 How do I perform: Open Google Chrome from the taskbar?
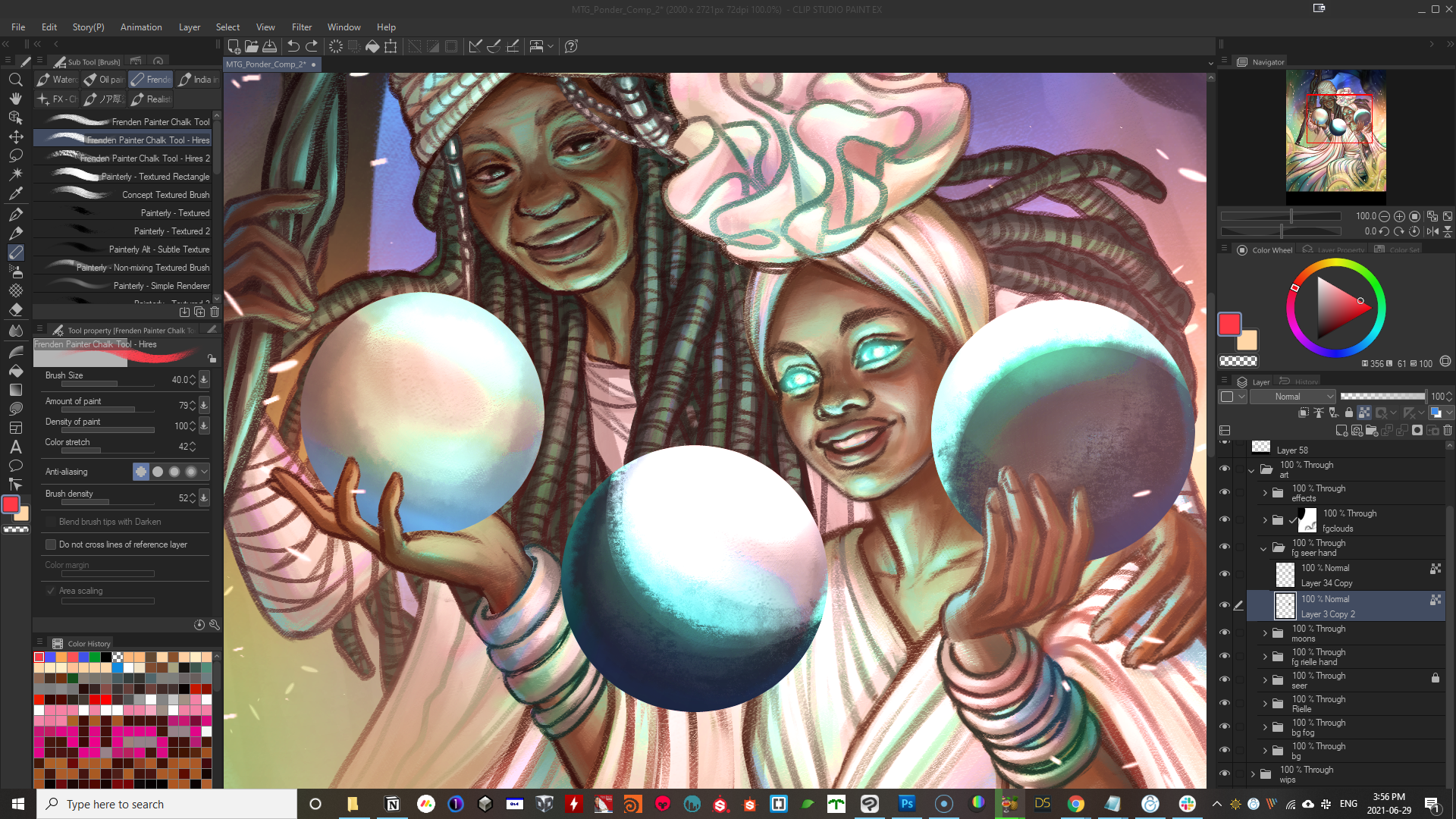1075,804
